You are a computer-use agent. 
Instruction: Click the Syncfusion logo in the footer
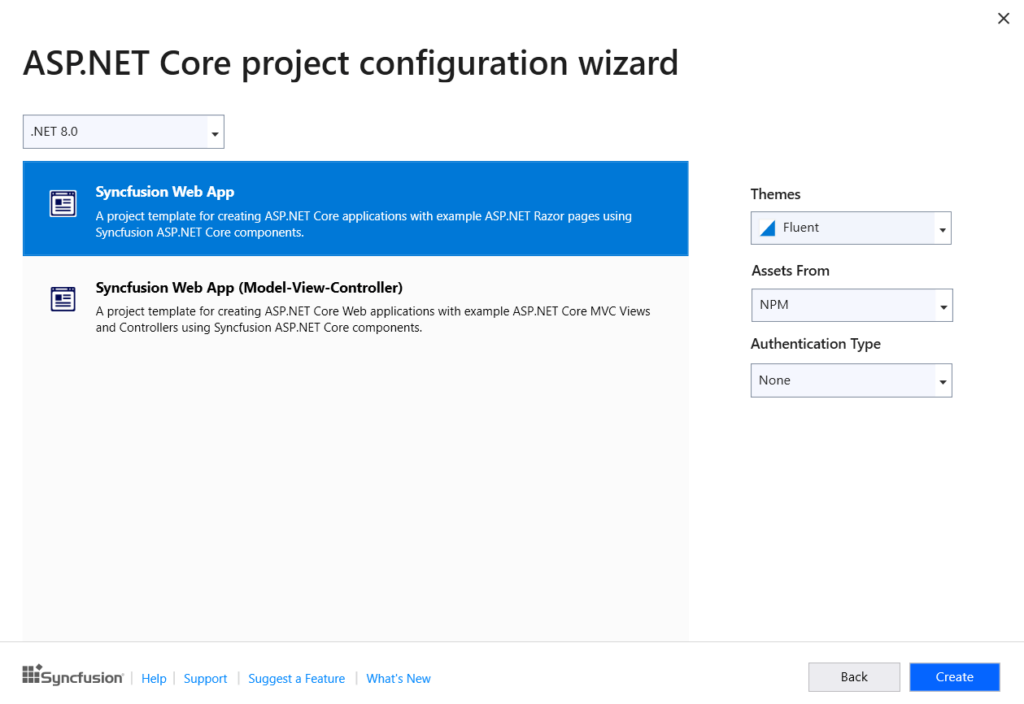click(71, 676)
